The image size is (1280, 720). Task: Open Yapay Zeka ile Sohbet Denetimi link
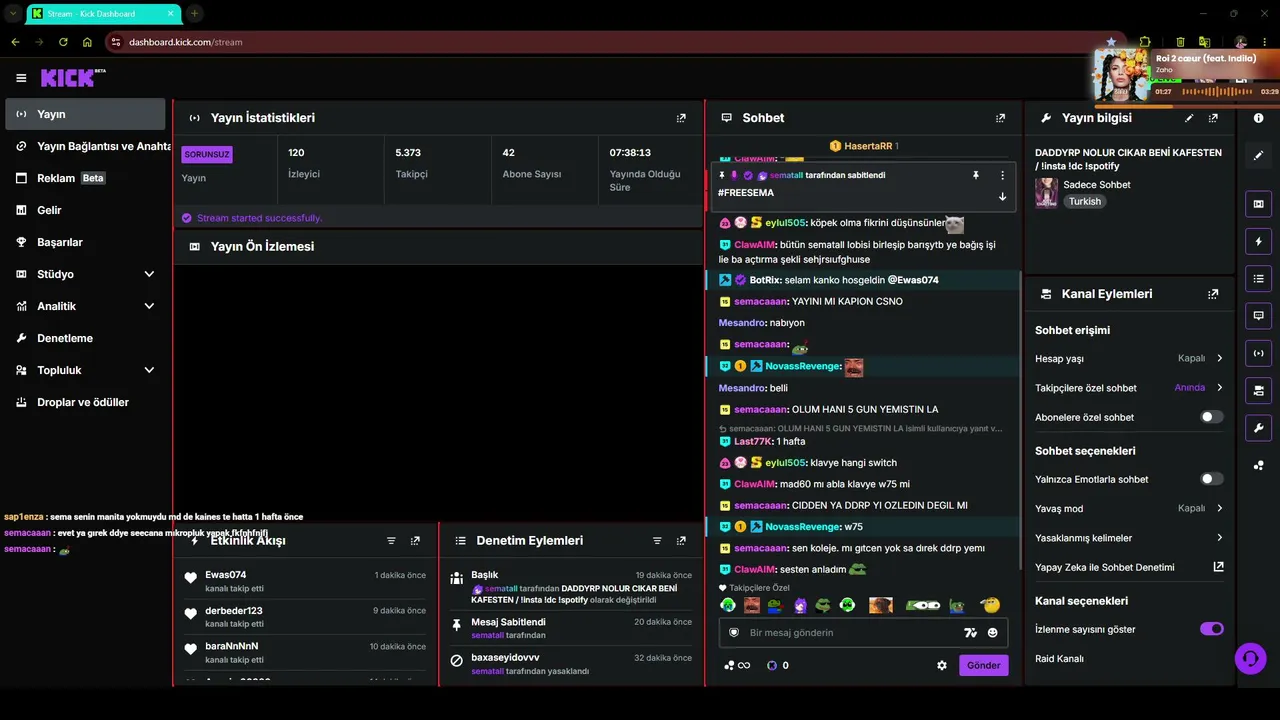click(1129, 567)
